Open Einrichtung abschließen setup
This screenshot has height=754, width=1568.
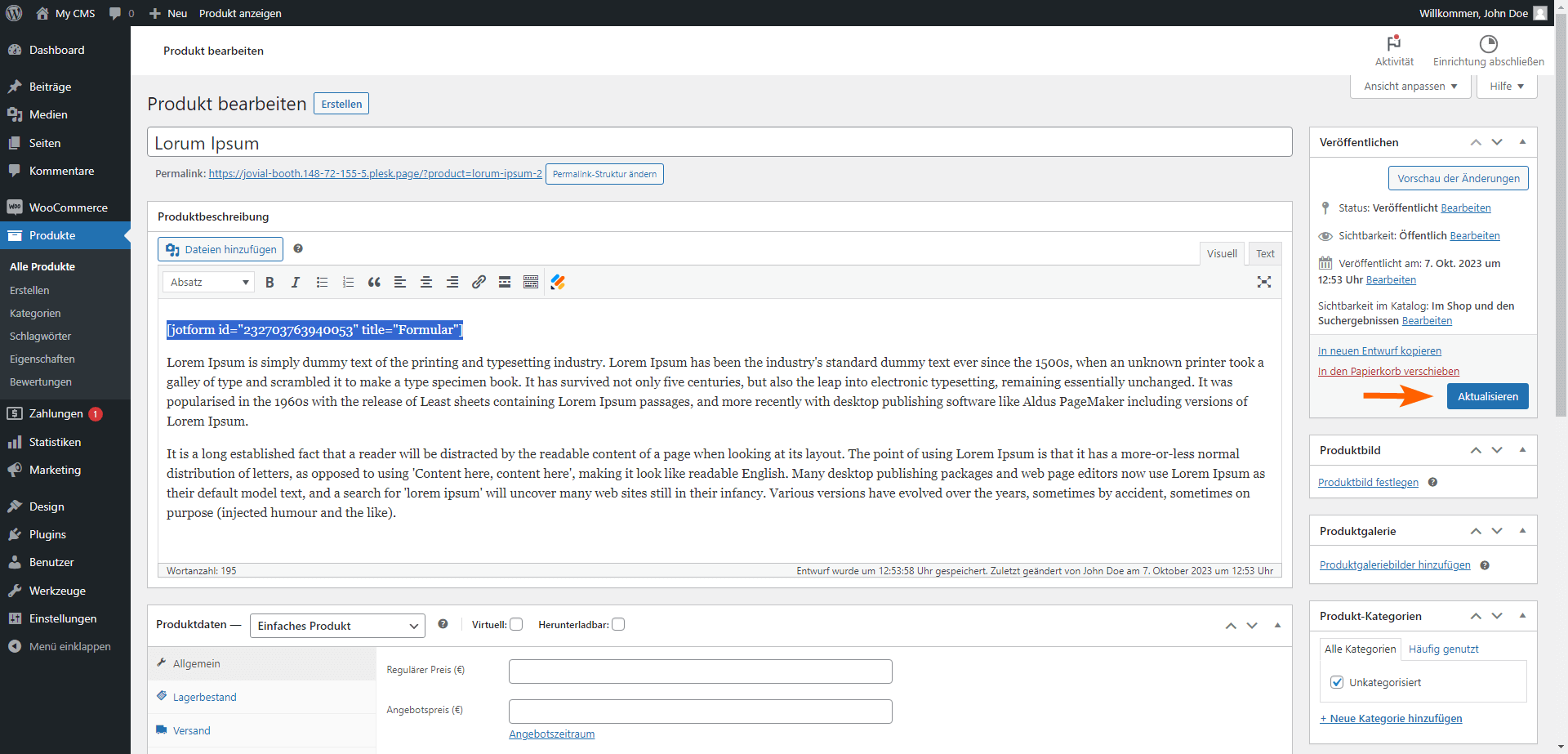point(1488,51)
